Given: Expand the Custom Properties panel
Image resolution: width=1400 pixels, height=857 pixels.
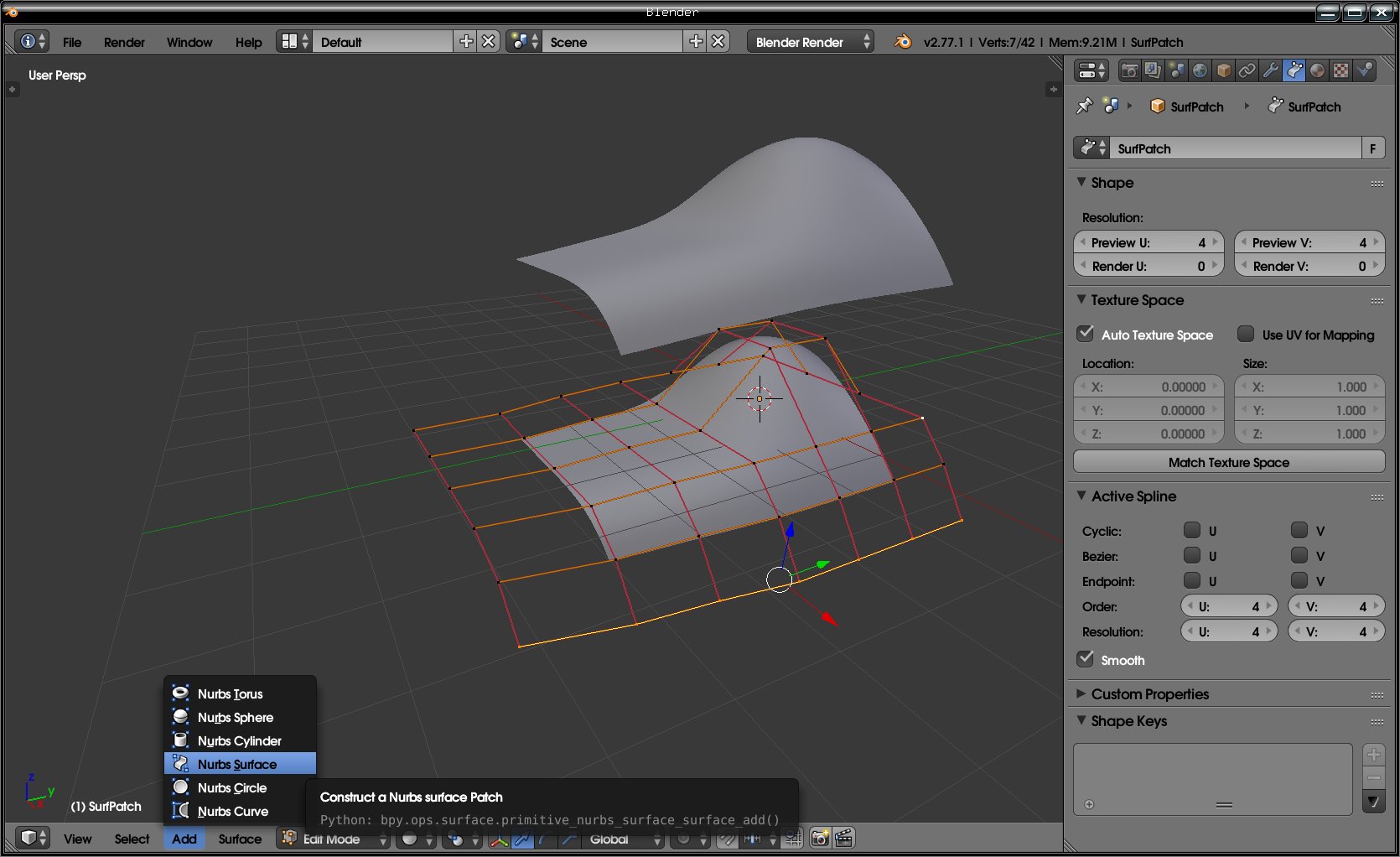Looking at the screenshot, I should tap(1149, 693).
